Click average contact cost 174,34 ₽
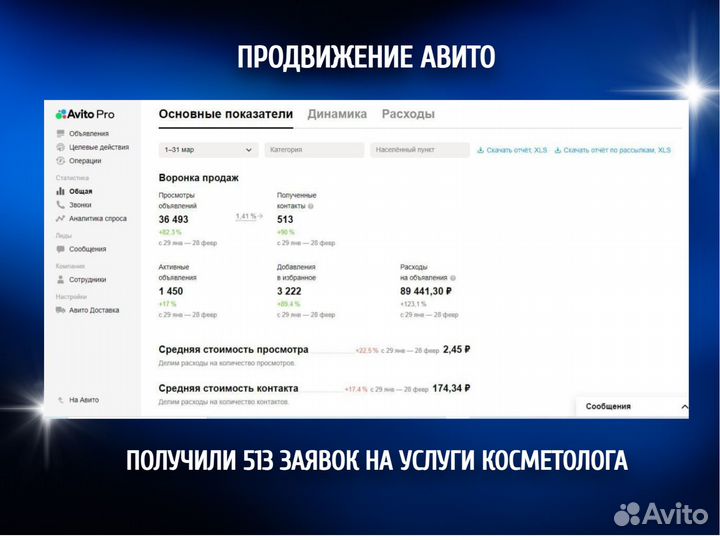This screenshot has height=540, width=720. pos(451,388)
